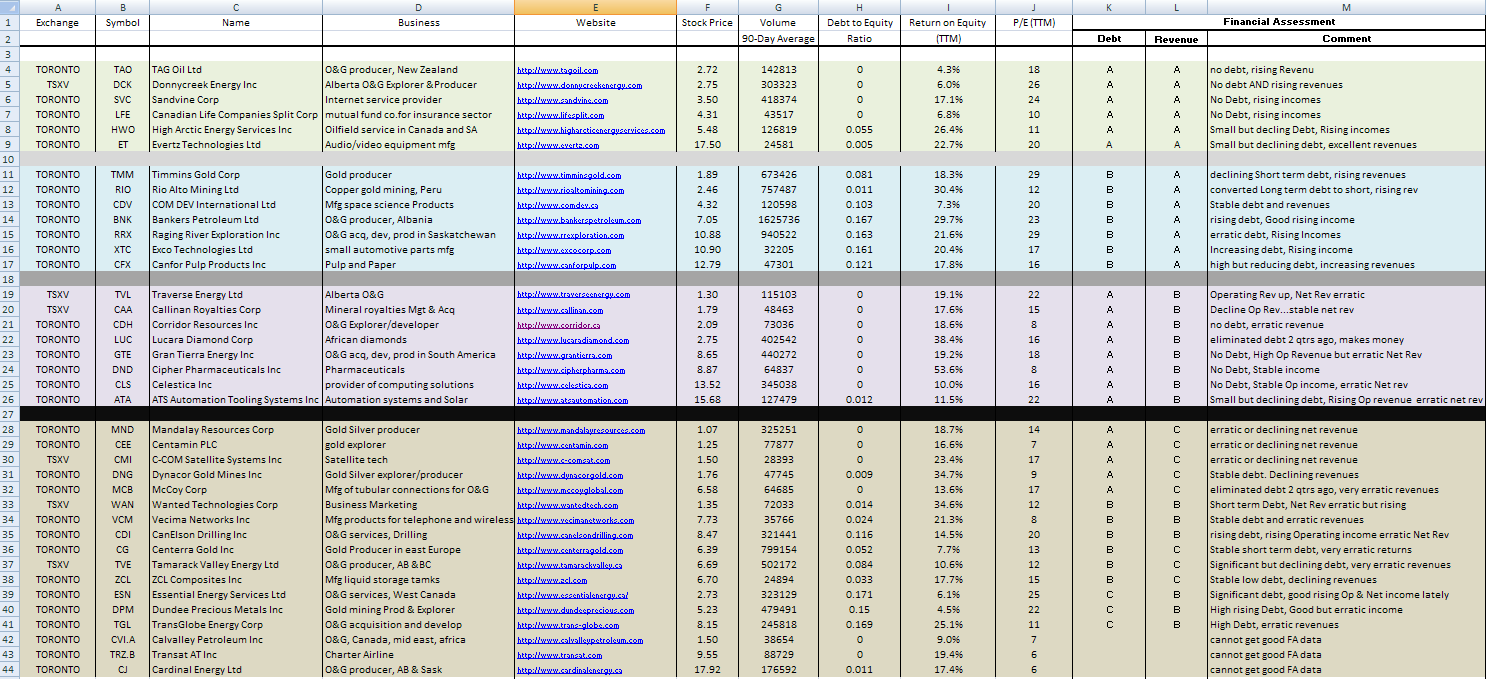Select the 'Traverse Energy Ltd' cell
Screen dimensions: 1486x679
pyautogui.click(x=236, y=295)
